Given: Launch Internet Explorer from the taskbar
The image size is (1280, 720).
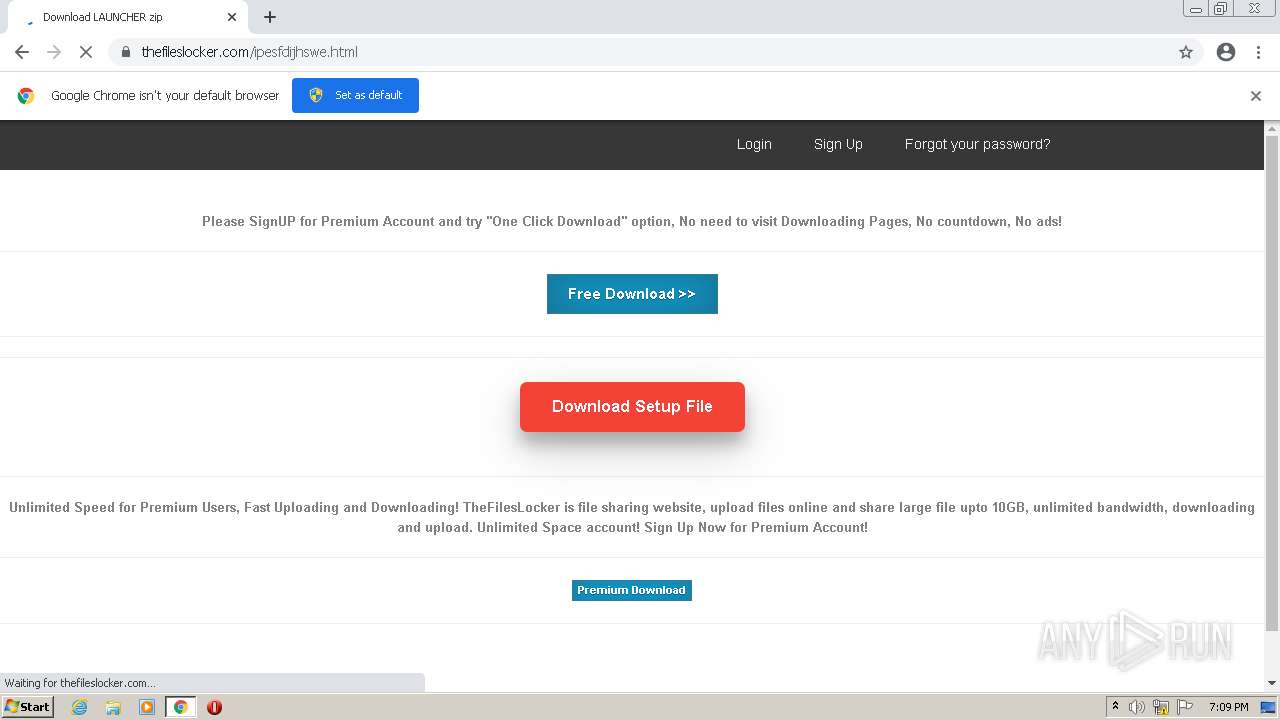Looking at the screenshot, I should tap(80, 707).
